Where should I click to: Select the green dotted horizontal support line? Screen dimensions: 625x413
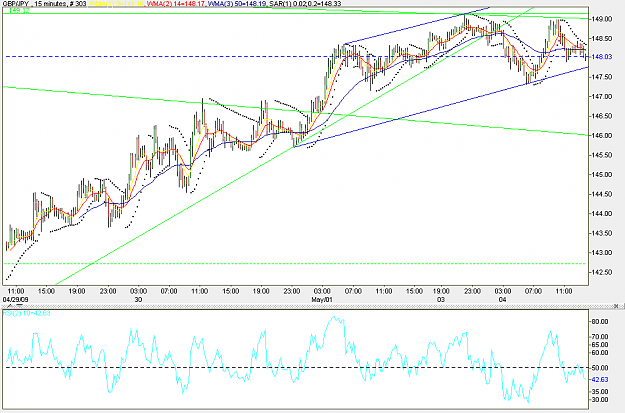(295, 264)
